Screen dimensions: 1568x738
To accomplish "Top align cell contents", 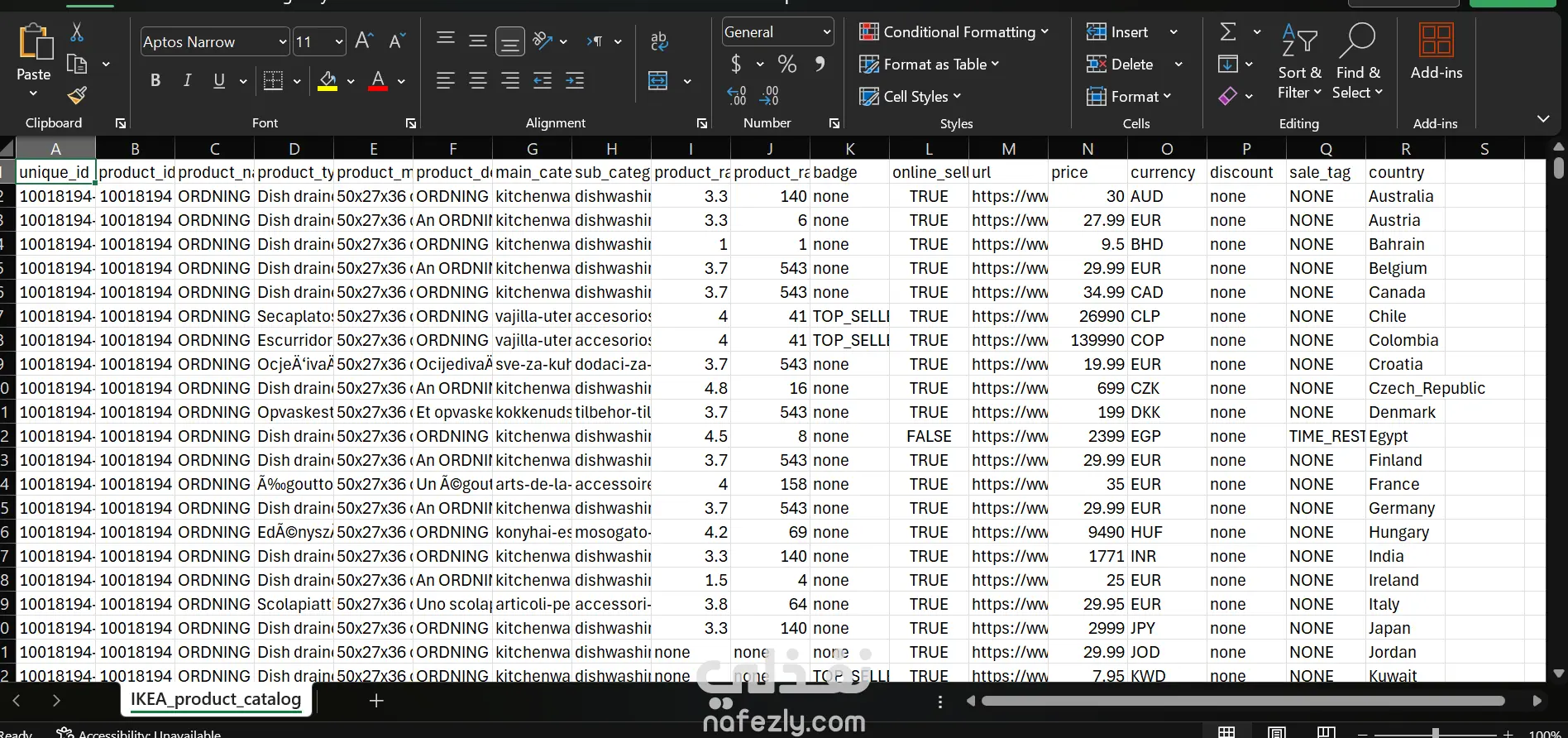I will pyautogui.click(x=446, y=39).
